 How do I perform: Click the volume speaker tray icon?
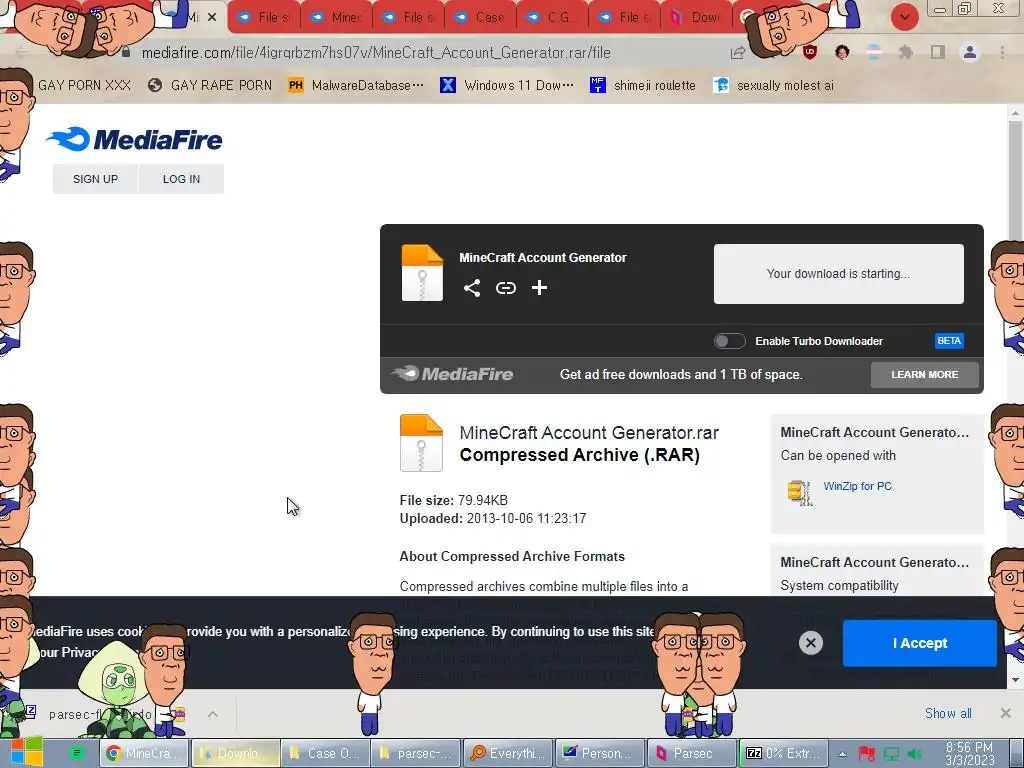[x=915, y=754]
